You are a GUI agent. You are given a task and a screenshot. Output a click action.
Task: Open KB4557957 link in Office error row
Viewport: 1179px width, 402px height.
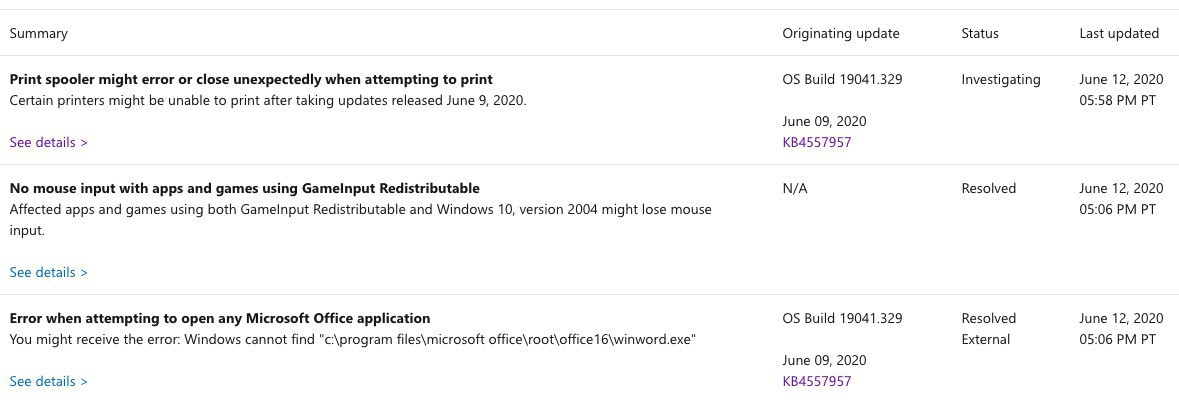[x=816, y=381]
